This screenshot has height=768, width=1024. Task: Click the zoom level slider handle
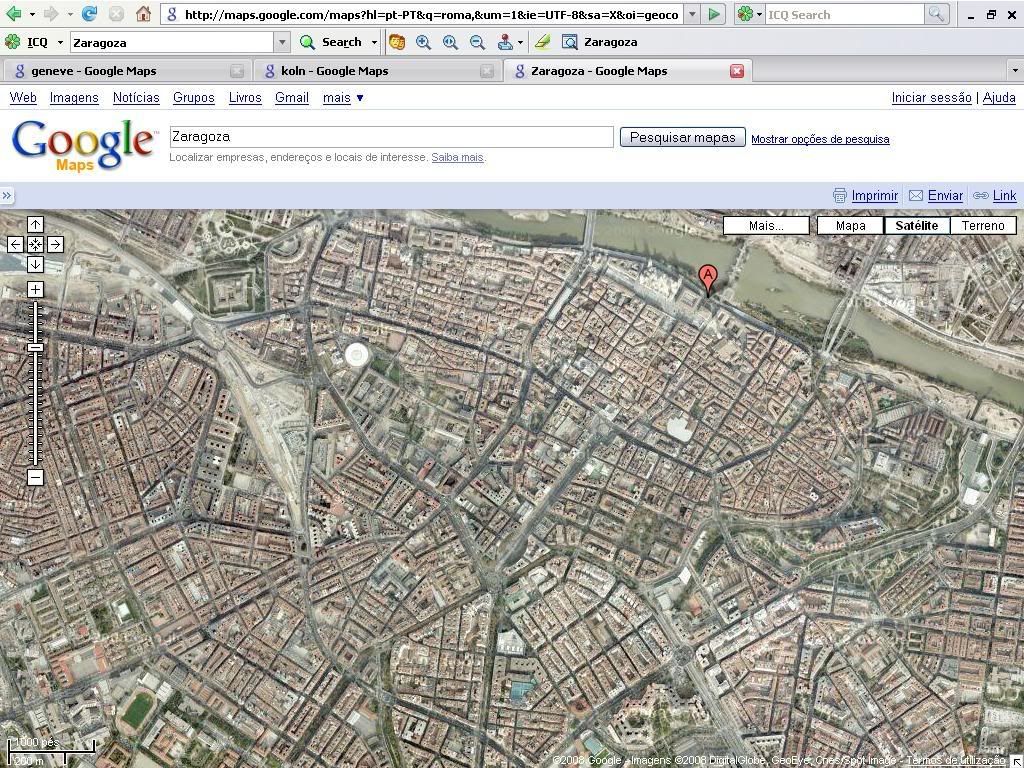35,347
